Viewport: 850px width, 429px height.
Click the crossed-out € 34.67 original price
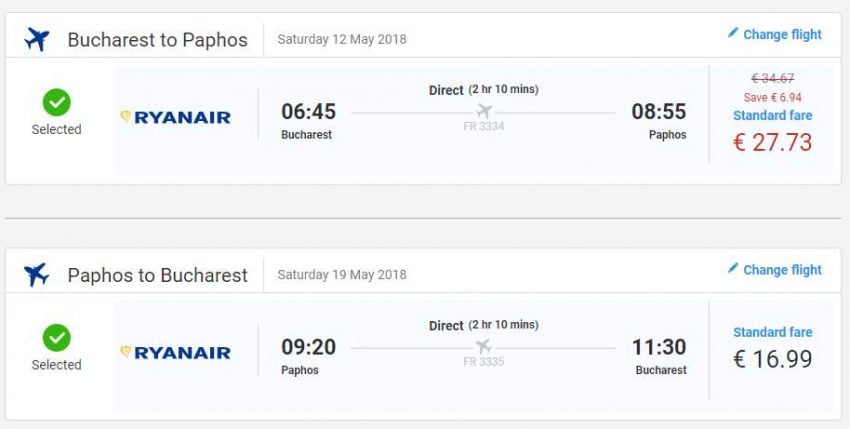point(772,78)
